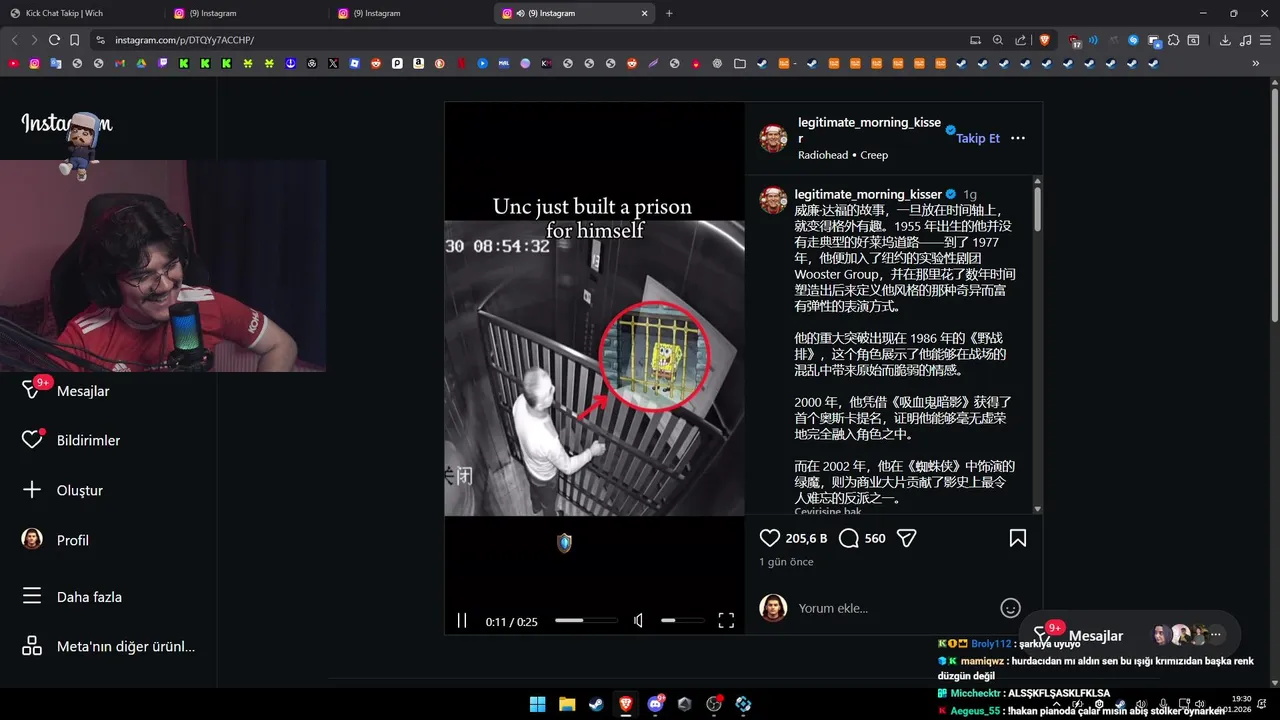Like the post with the heart icon

770,538
